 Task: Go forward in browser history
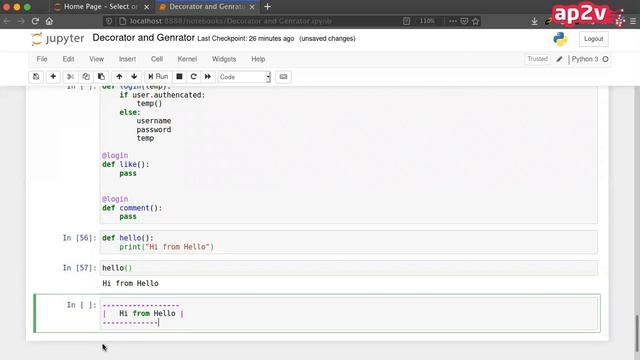pos(21,21)
